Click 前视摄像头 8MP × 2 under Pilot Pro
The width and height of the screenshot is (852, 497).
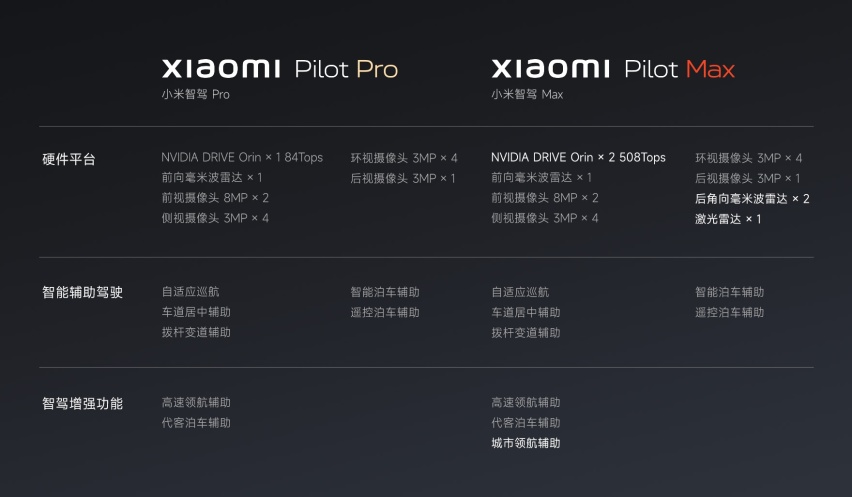215,198
